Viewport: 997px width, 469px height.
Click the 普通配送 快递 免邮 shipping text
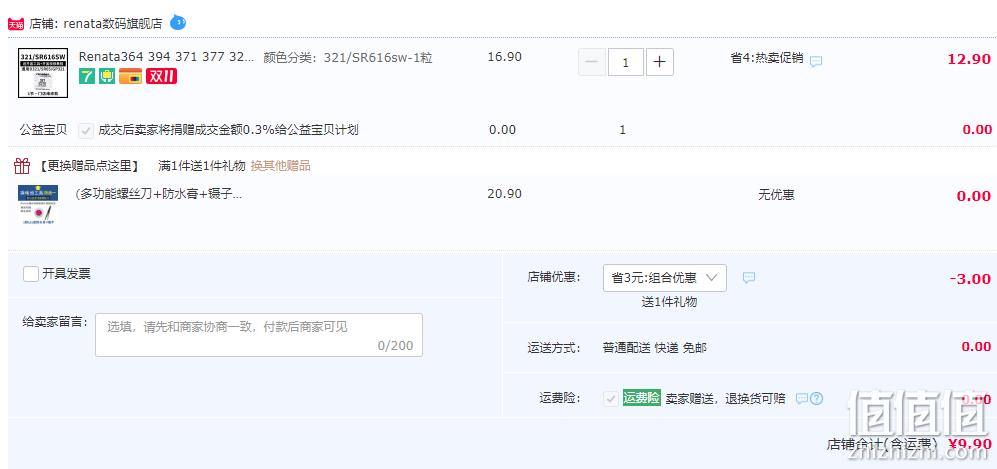[654, 348]
